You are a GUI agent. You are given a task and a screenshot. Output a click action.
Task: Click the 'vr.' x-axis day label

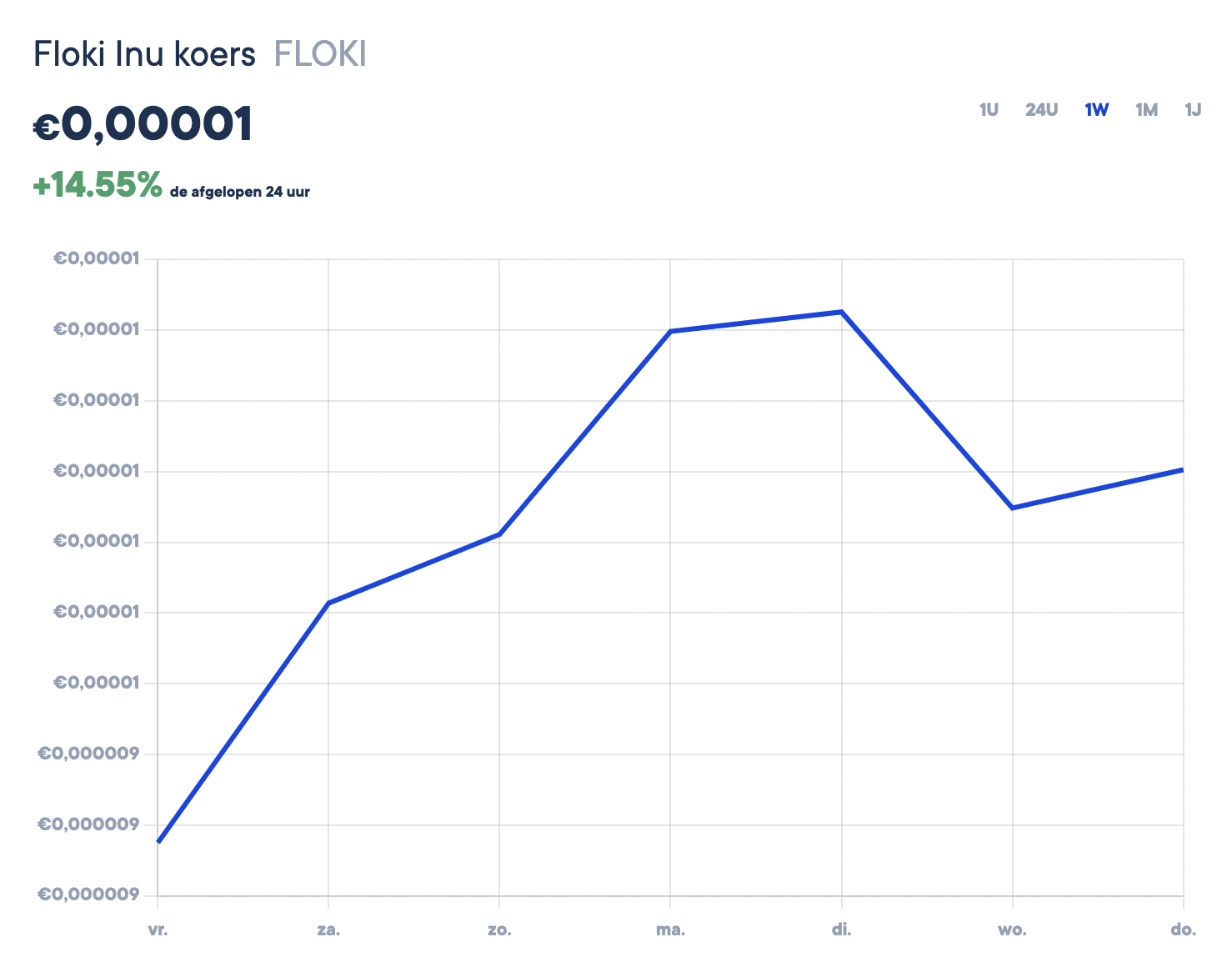(158, 929)
